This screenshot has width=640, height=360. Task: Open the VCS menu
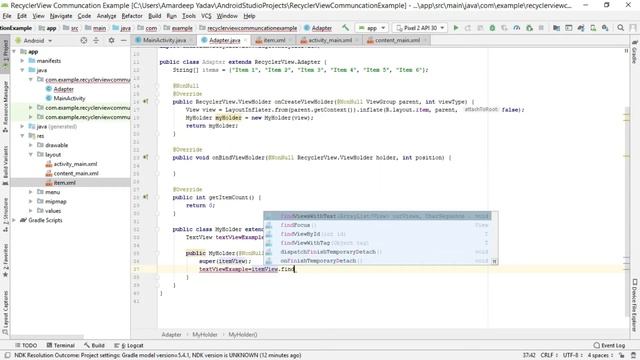pos(206,16)
